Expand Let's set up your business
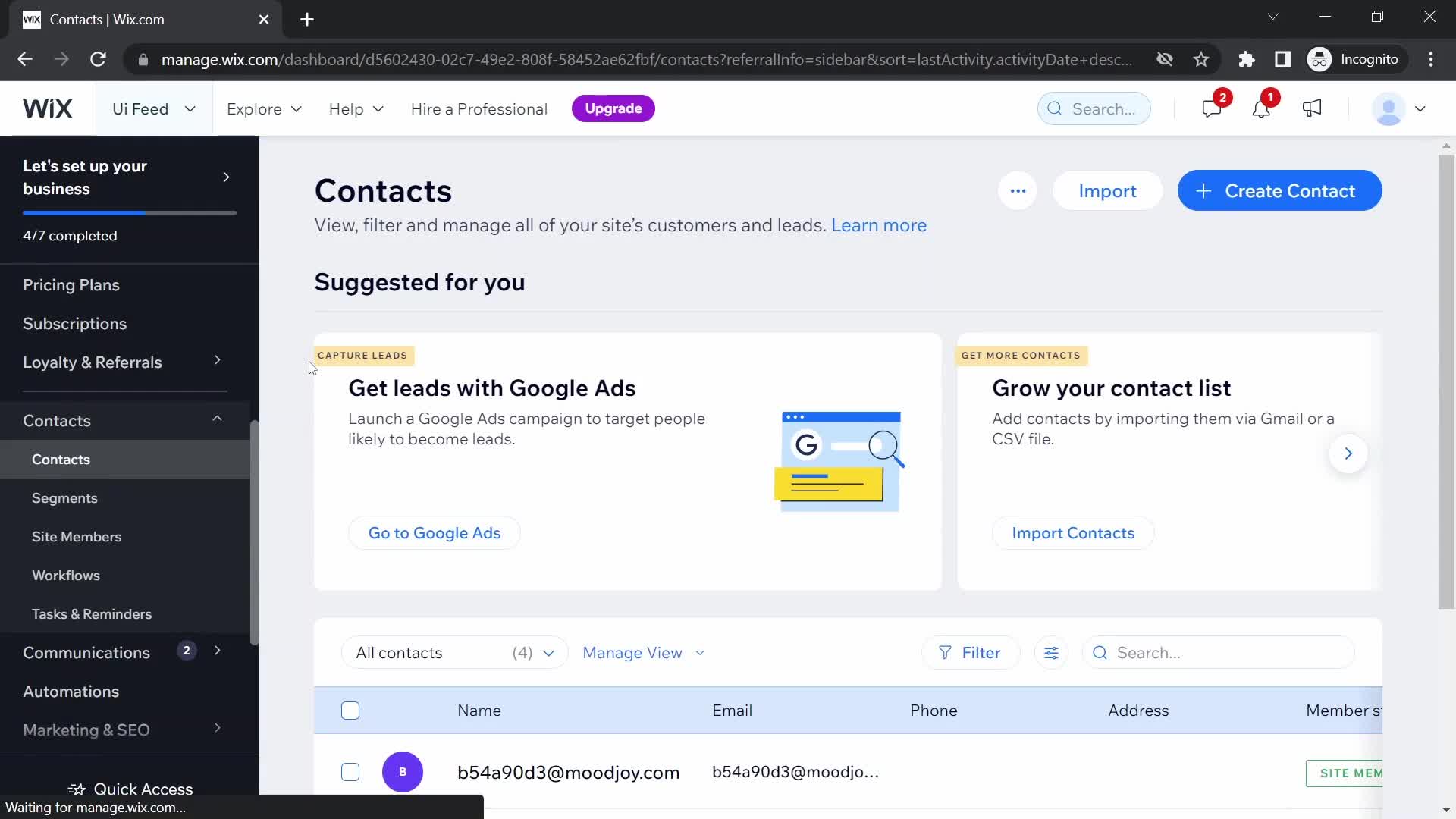Screen dimensions: 1456x819 [x=225, y=177]
